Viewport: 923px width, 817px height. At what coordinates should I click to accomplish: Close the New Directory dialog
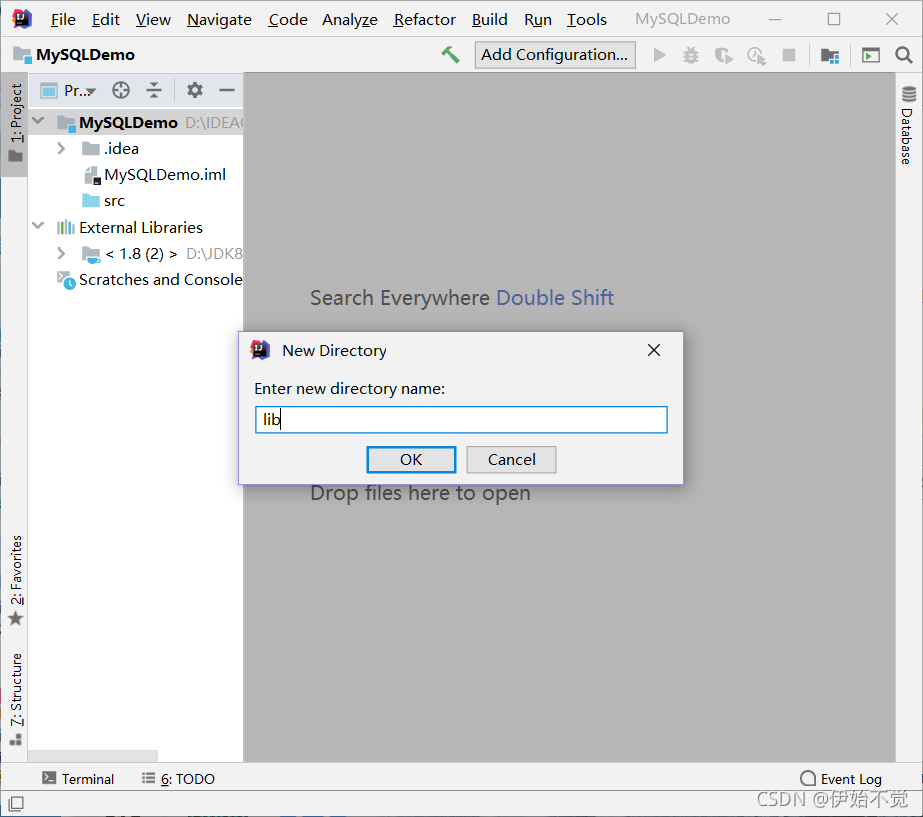coord(653,350)
